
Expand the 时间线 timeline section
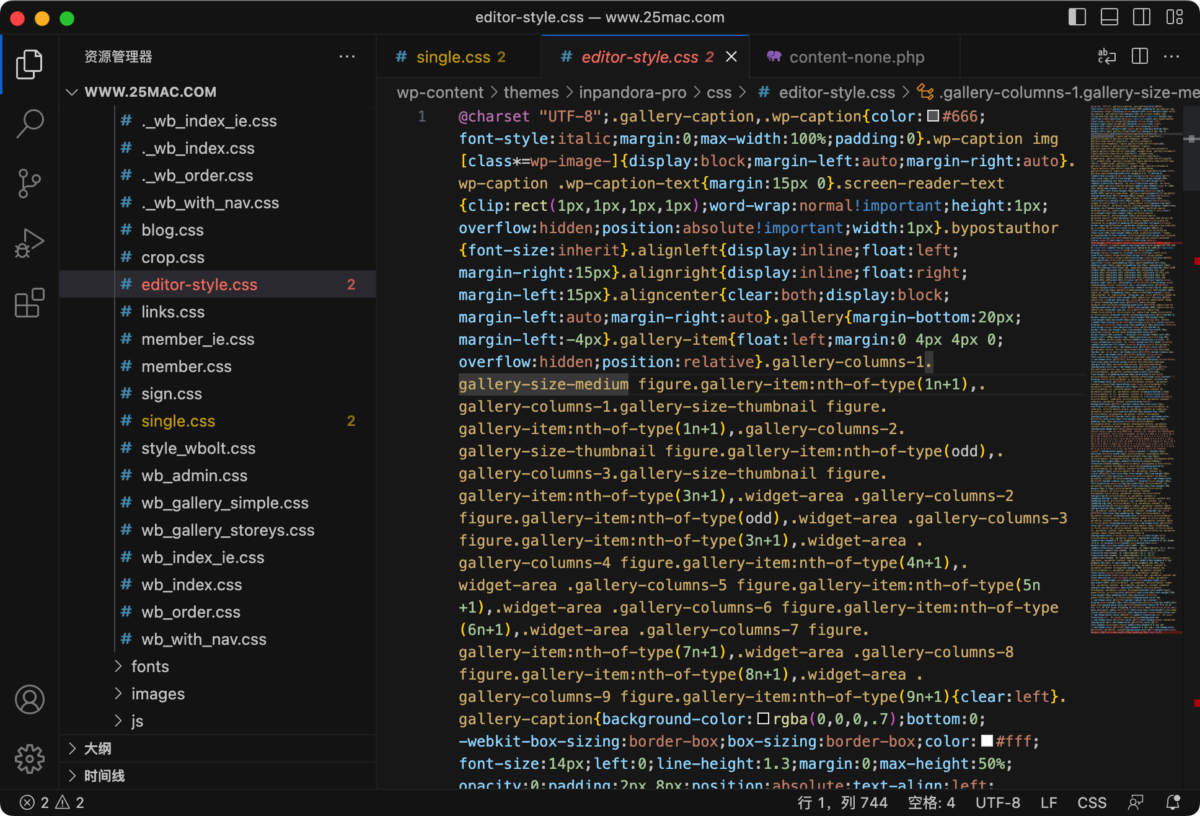217,775
